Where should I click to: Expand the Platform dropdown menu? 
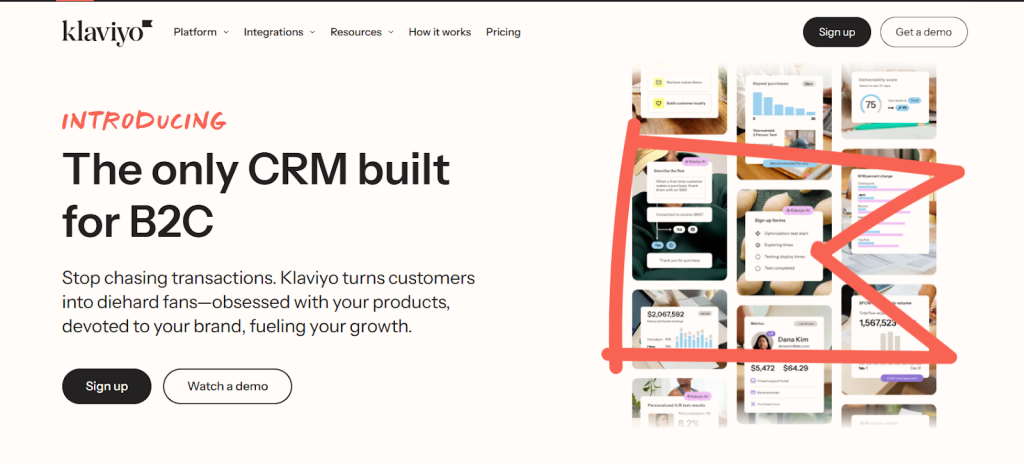click(201, 32)
